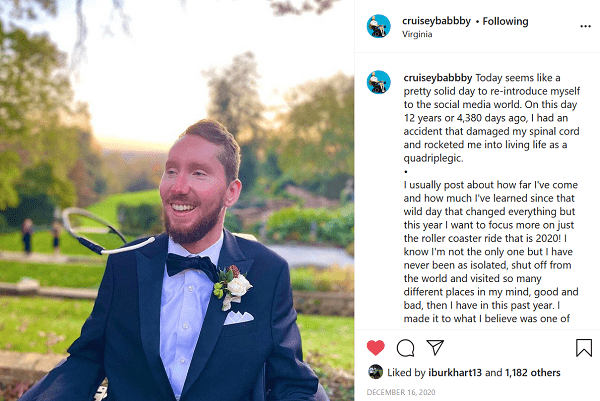Open cruiseybabbby header profile picture

378,26
